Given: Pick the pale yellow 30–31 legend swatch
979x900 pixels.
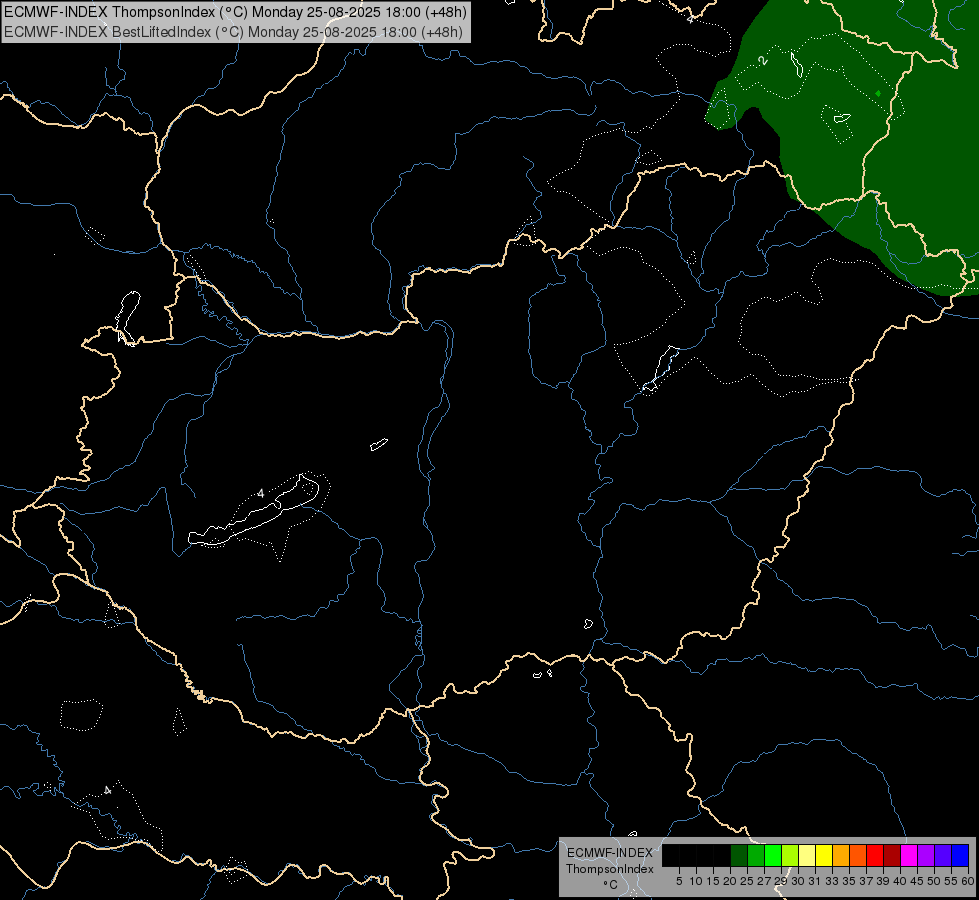Looking at the screenshot, I should point(807,855).
